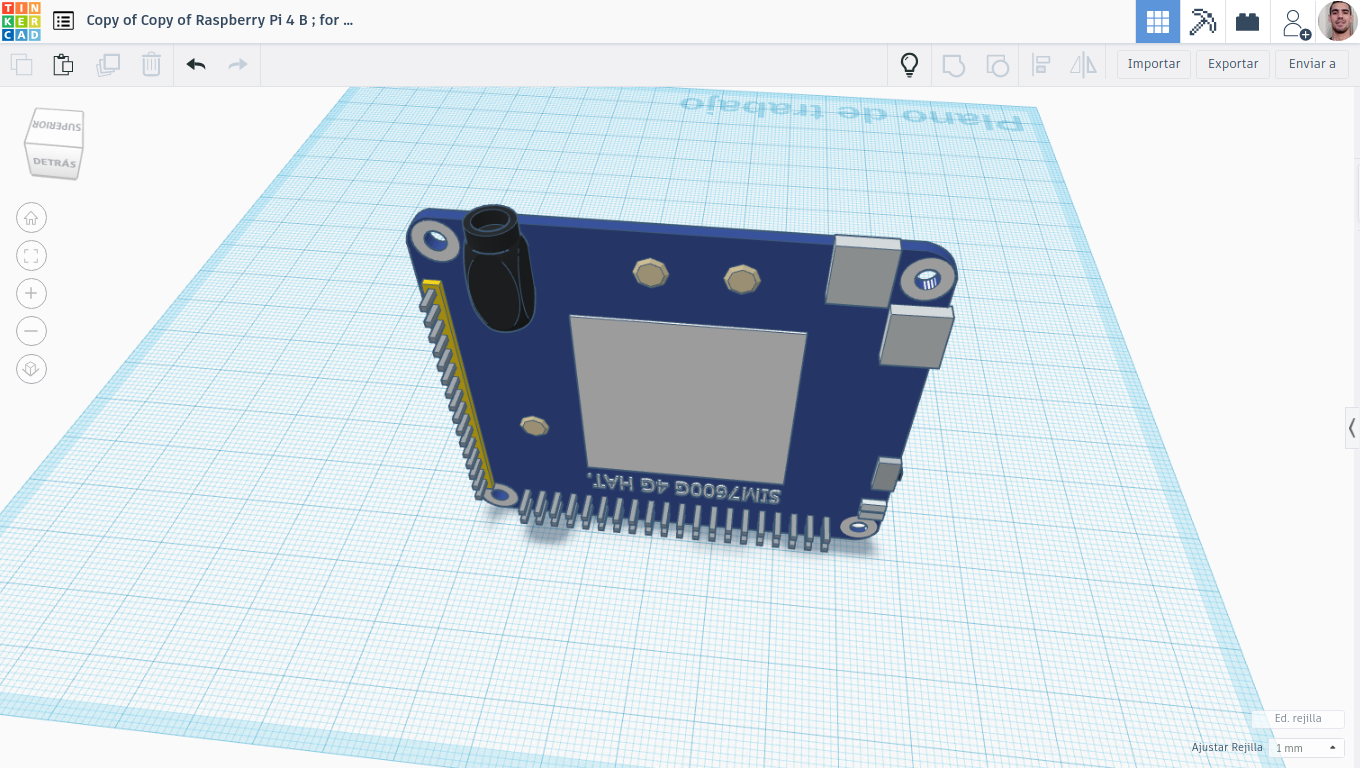This screenshot has width=1360, height=768.
Task: Click the Align objects icon
Action: (1041, 66)
